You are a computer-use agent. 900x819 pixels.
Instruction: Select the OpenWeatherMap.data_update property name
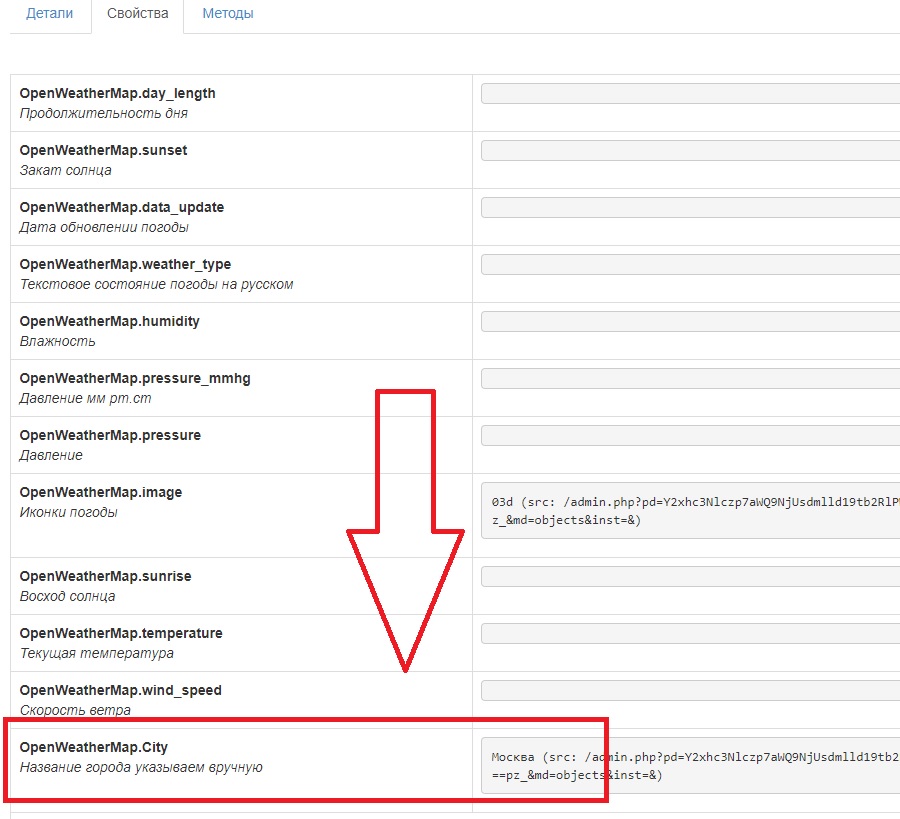coord(122,207)
